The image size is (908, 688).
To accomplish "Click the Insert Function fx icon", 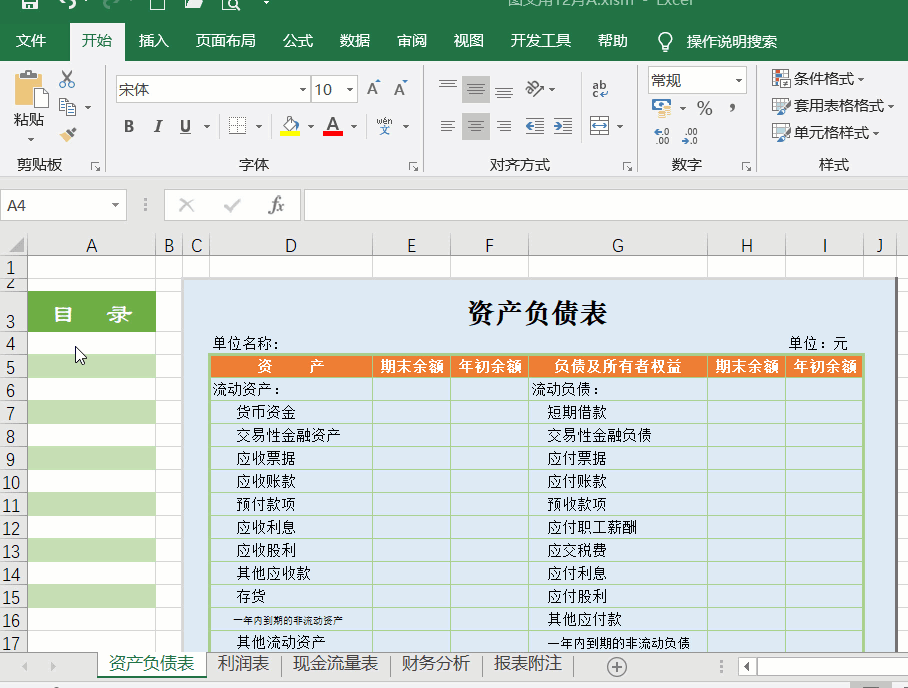I will tap(277, 205).
